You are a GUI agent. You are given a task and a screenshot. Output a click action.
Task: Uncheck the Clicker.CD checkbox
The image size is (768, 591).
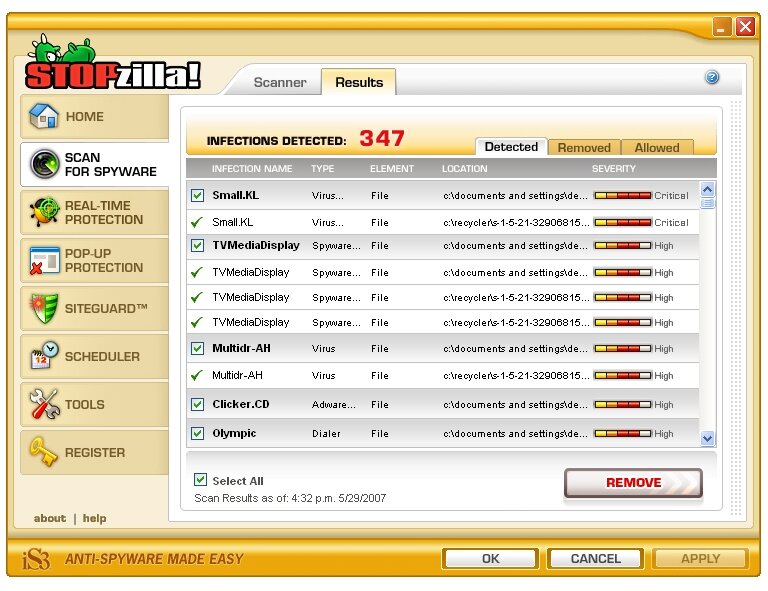pos(197,404)
